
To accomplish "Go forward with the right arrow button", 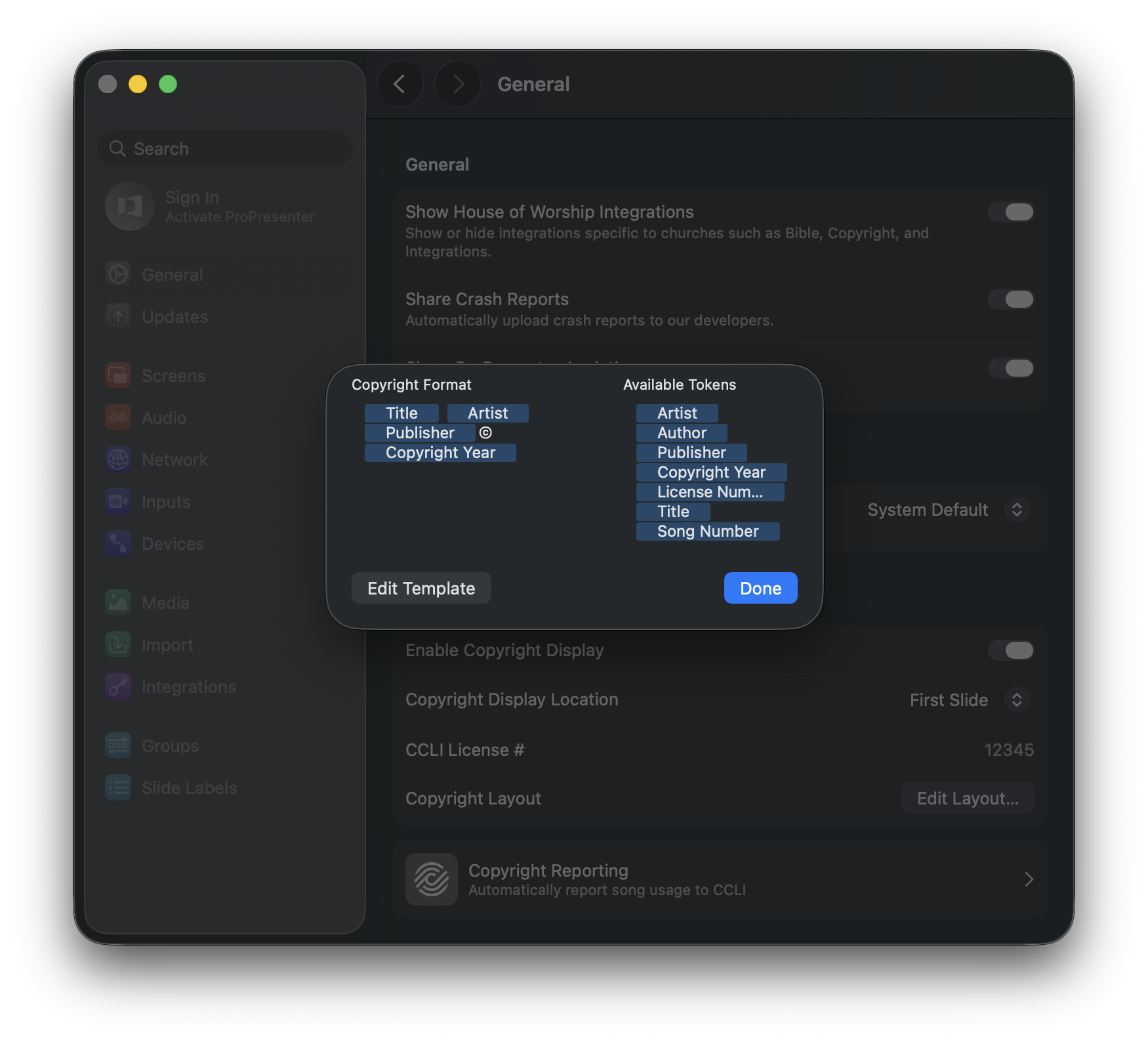I will pos(458,84).
